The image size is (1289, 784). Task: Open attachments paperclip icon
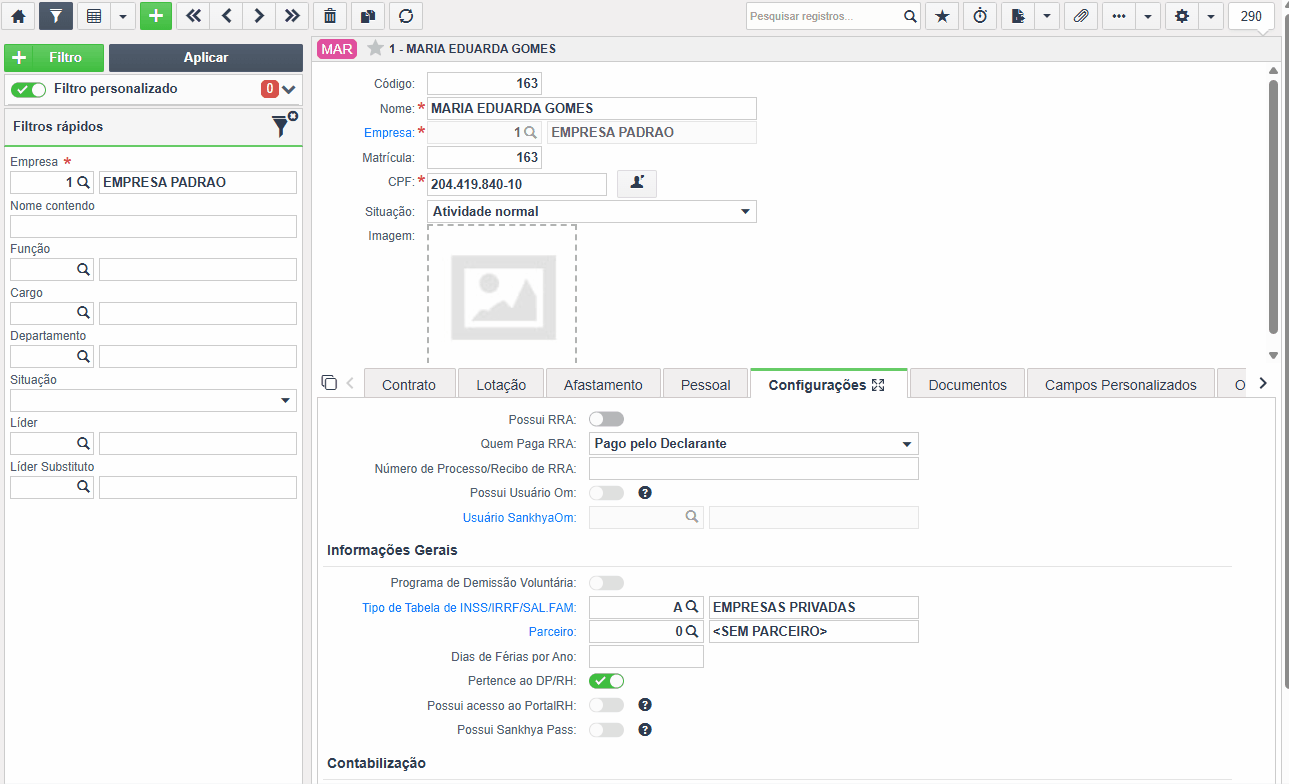[x=1080, y=16]
